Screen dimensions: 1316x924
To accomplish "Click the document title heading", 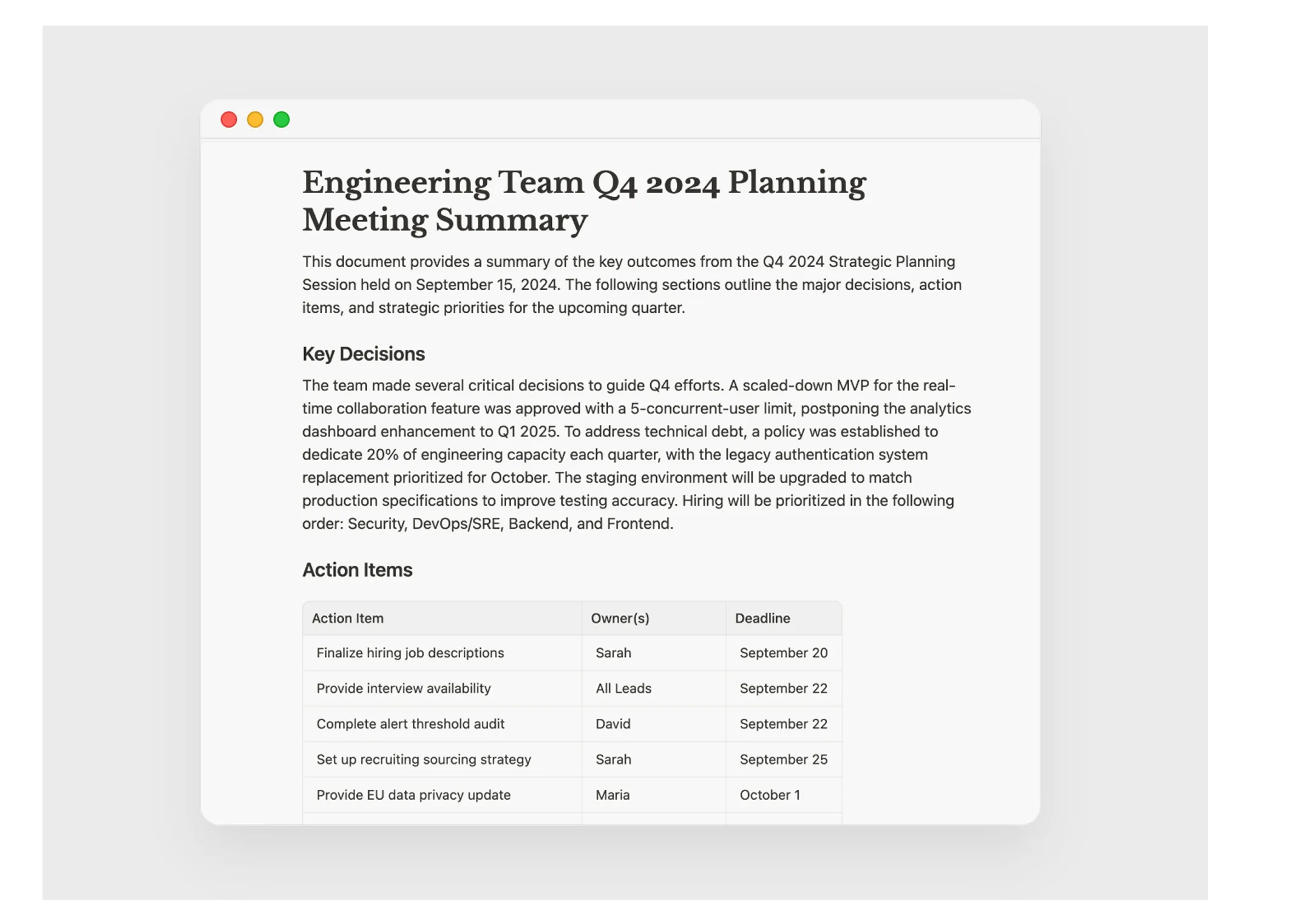I will pos(583,200).
